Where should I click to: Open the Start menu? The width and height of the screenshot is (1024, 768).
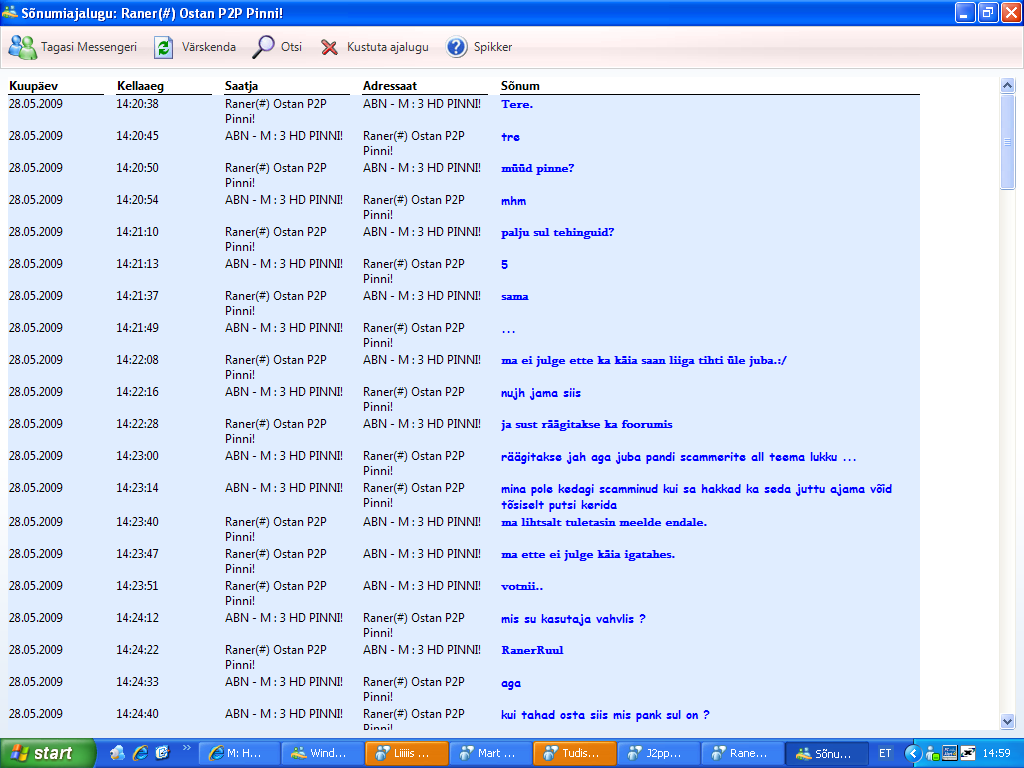(47, 753)
